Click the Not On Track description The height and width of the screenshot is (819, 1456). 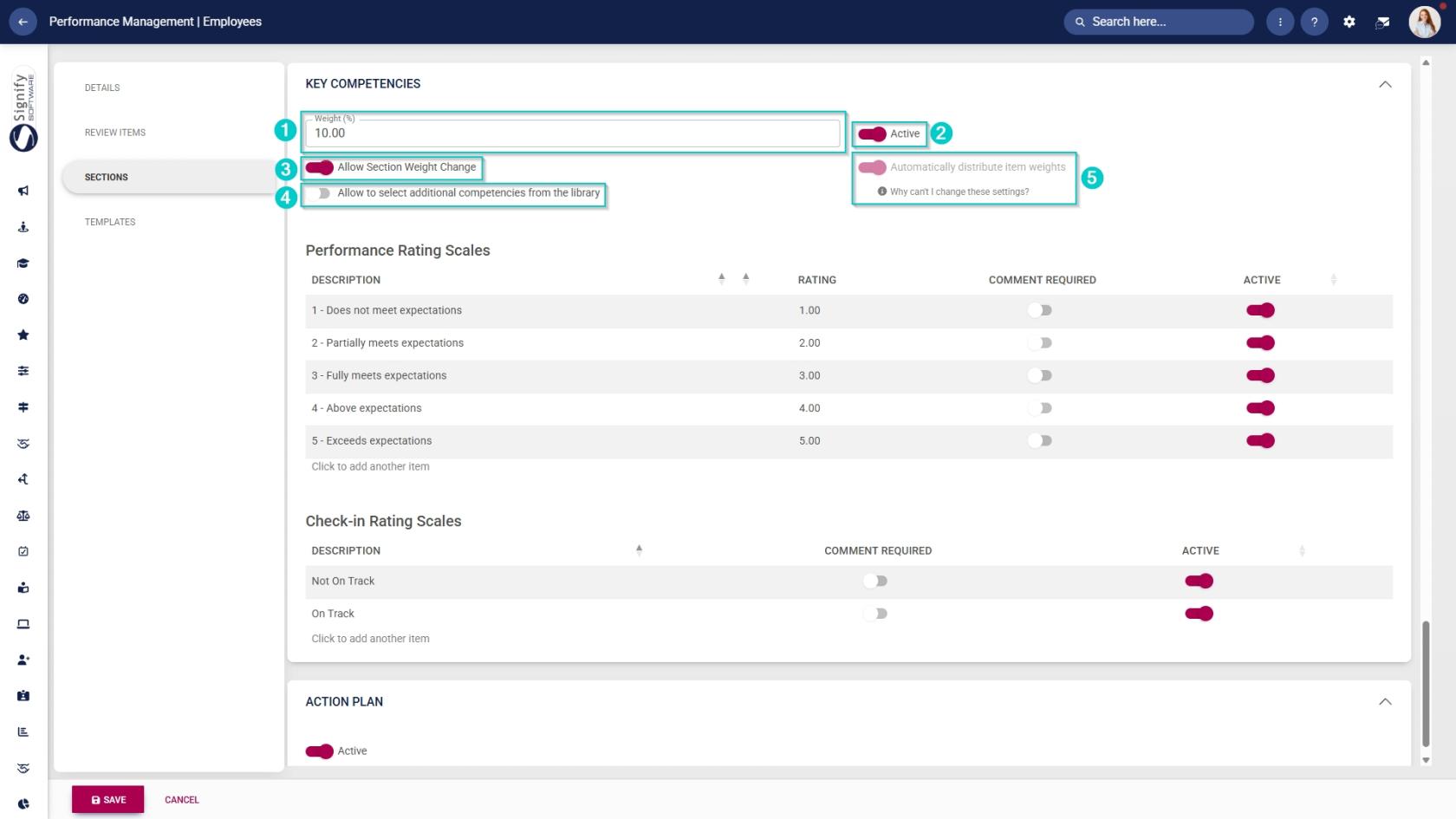point(343,581)
